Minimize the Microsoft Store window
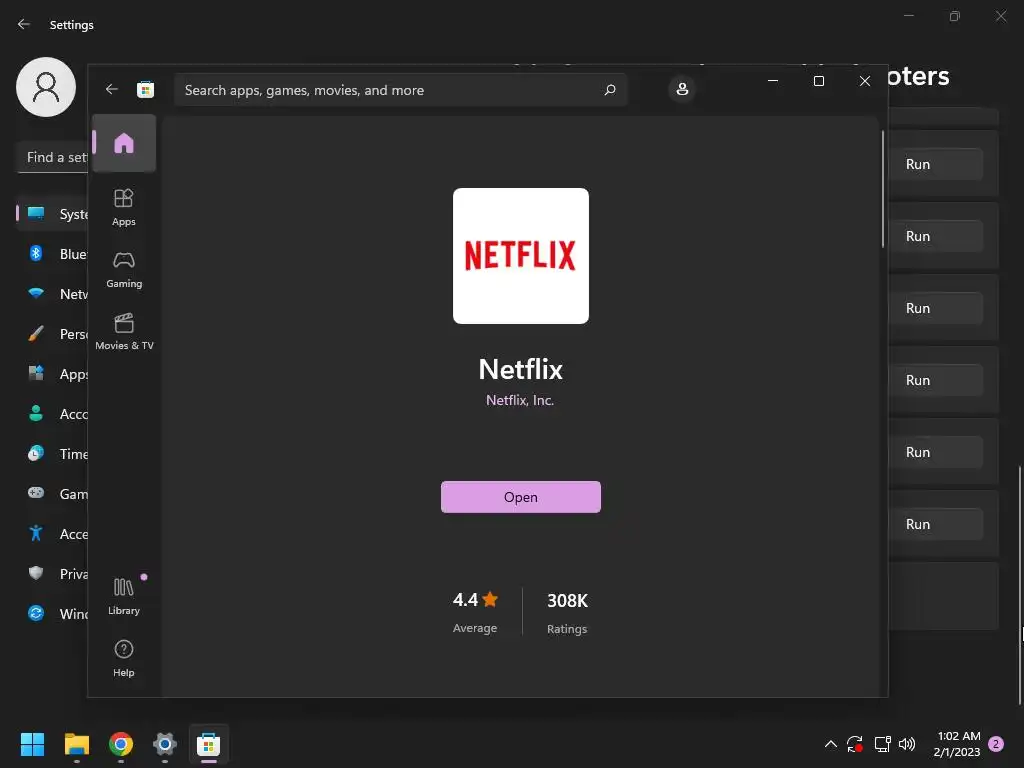 773,81
